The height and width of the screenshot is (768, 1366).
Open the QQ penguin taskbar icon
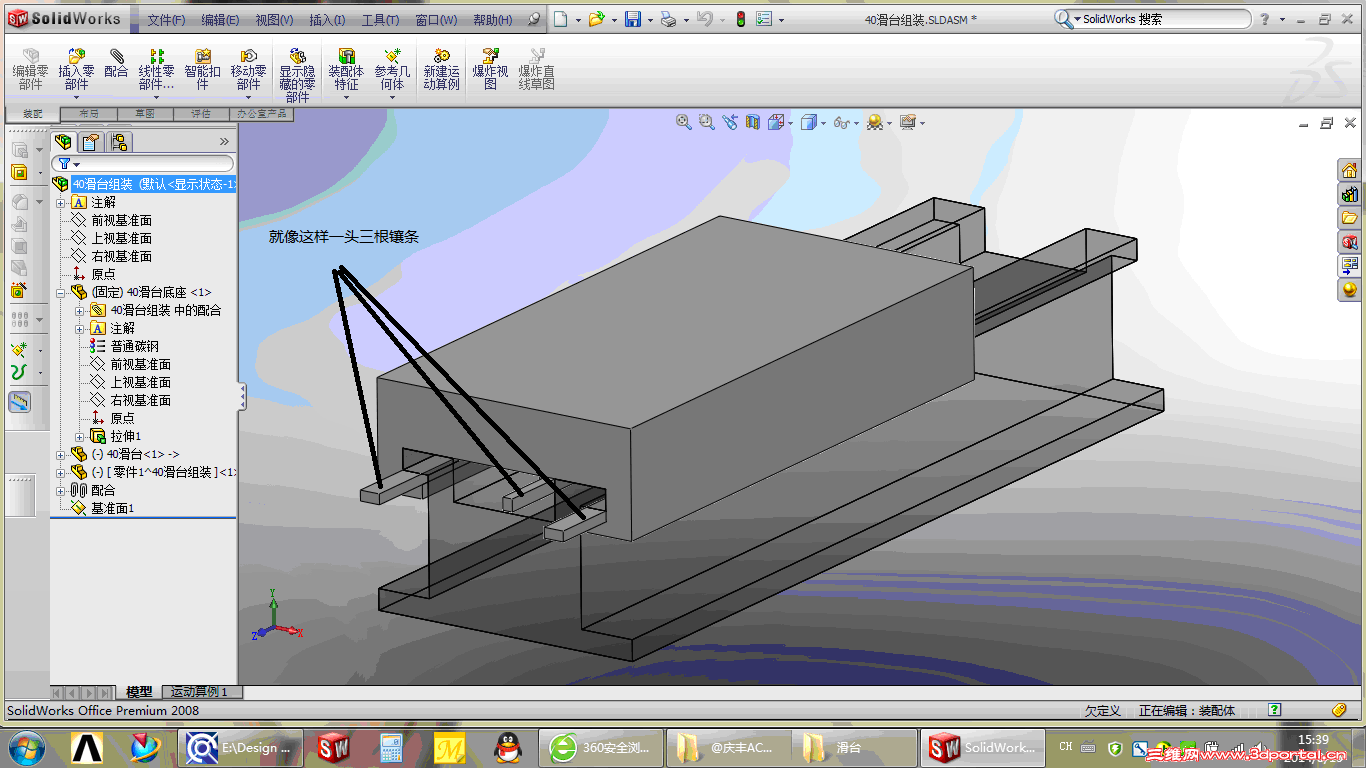pyautogui.click(x=508, y=747)
